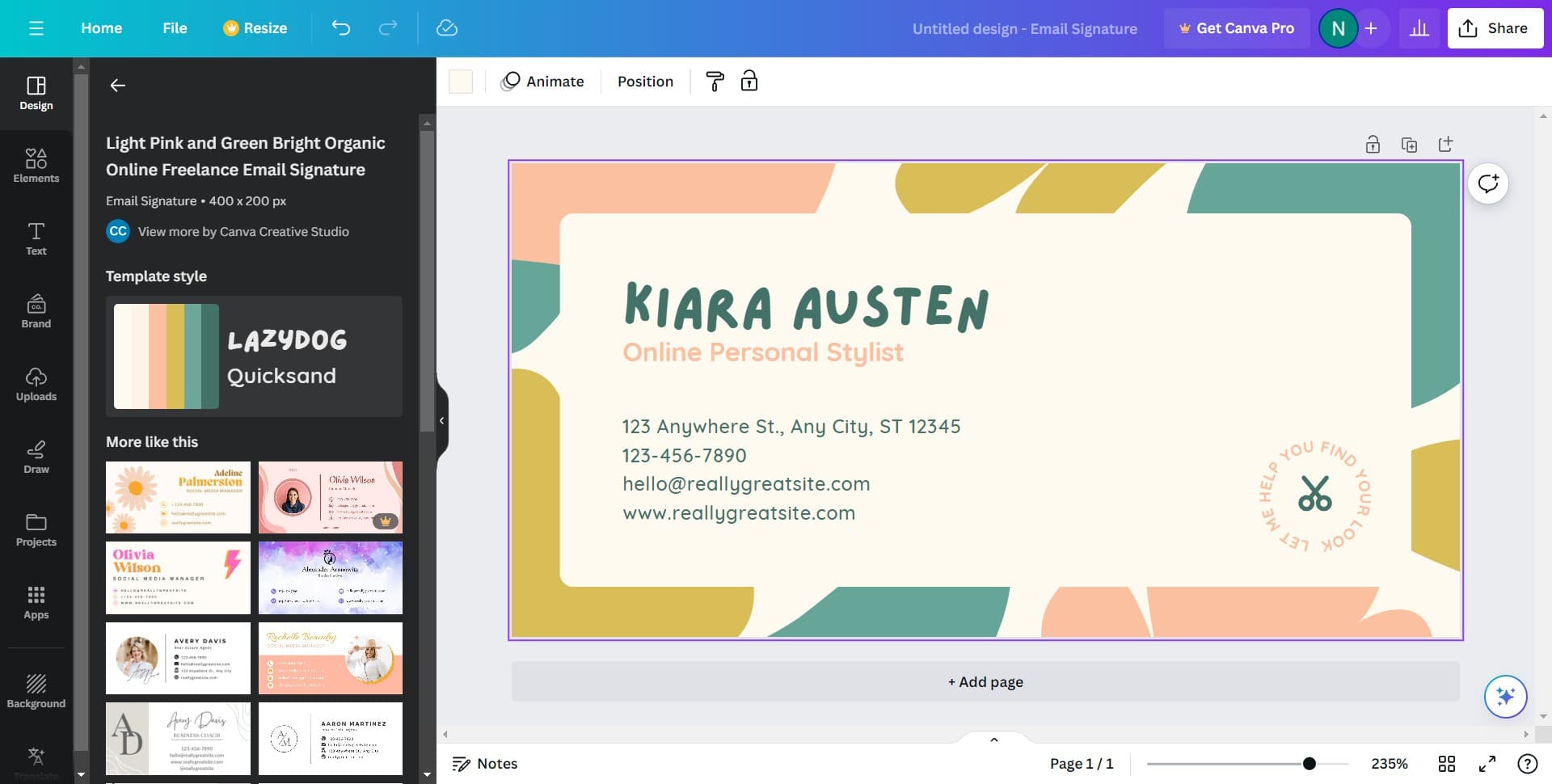Toggle the lock icon in toolbar
1552x784 pixels.
tap(749, 82)
